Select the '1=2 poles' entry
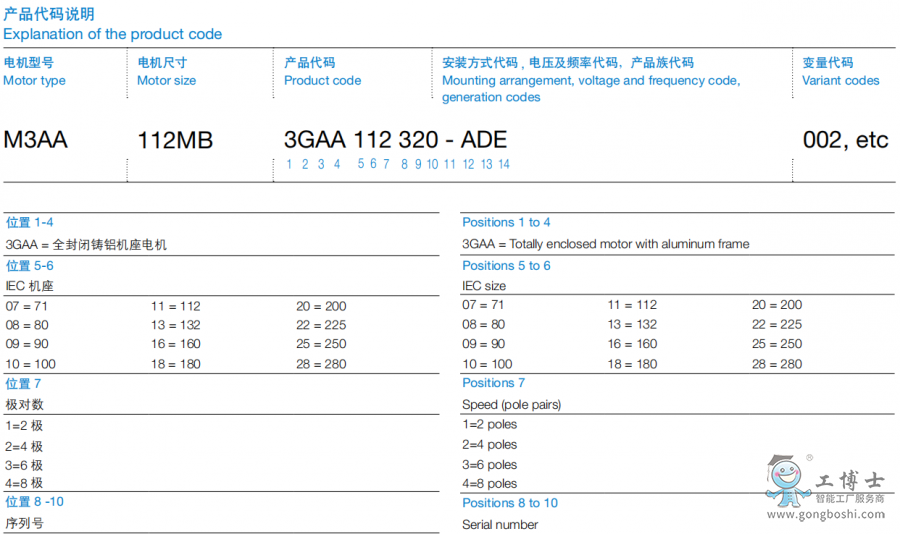The height and width of the screenshot is (534, 900). pyautogui.click(x=489, y=425)
